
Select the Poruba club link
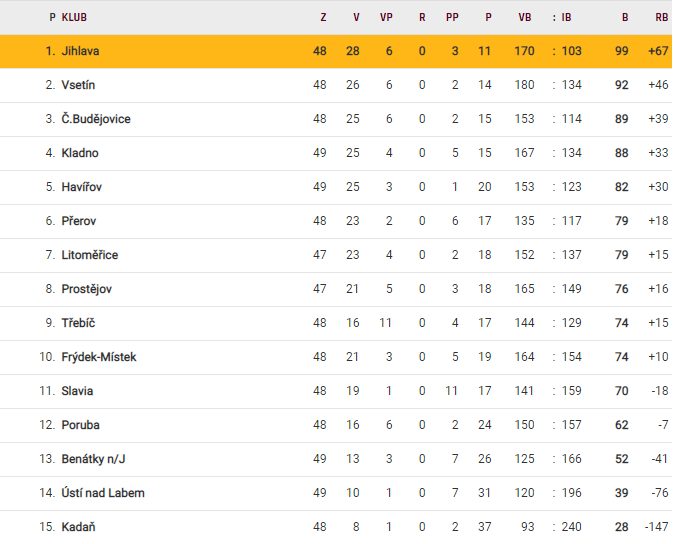tap(80, 425)
